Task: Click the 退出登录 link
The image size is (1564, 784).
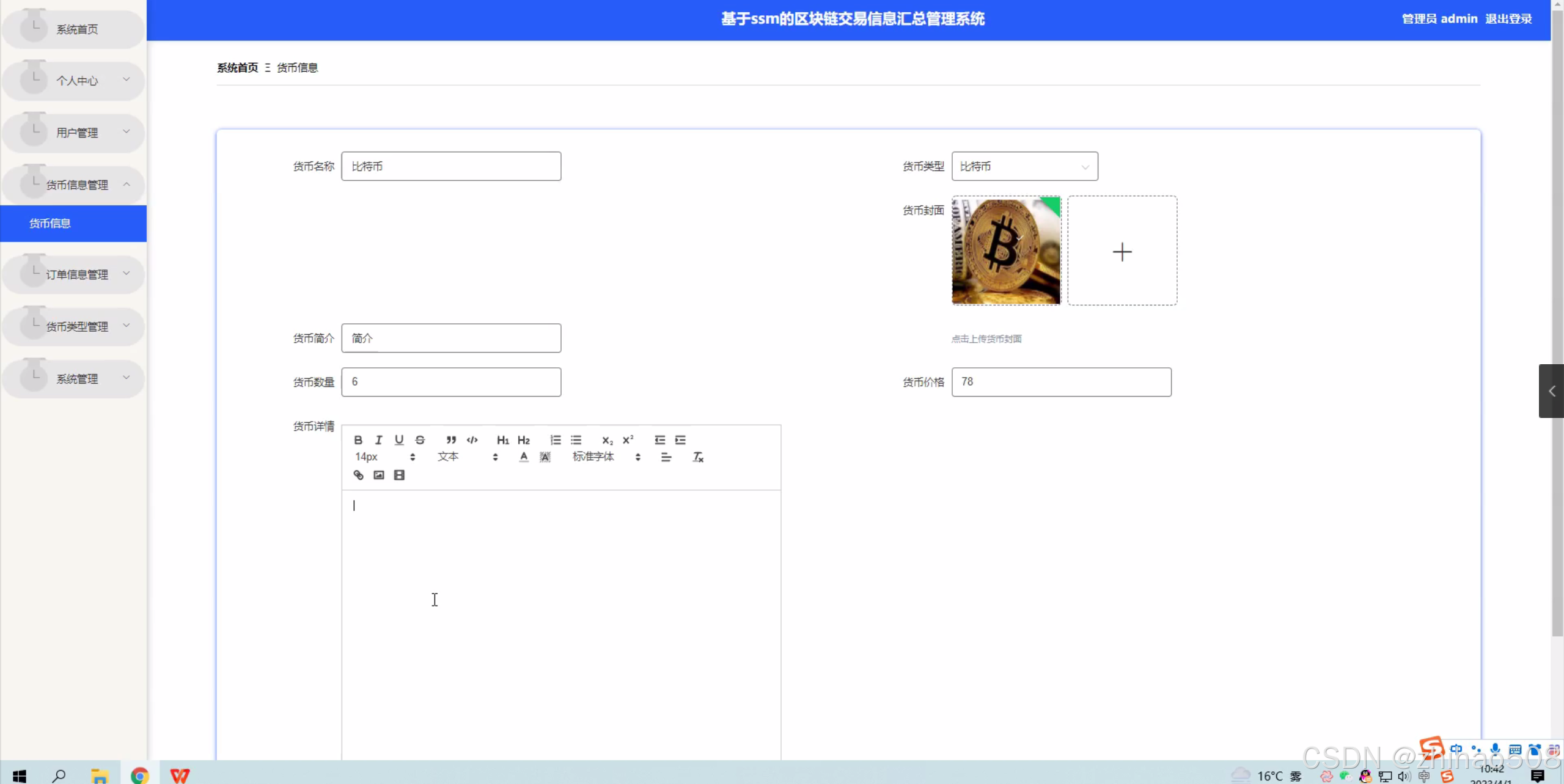Action: click(x=1508, y=19)
